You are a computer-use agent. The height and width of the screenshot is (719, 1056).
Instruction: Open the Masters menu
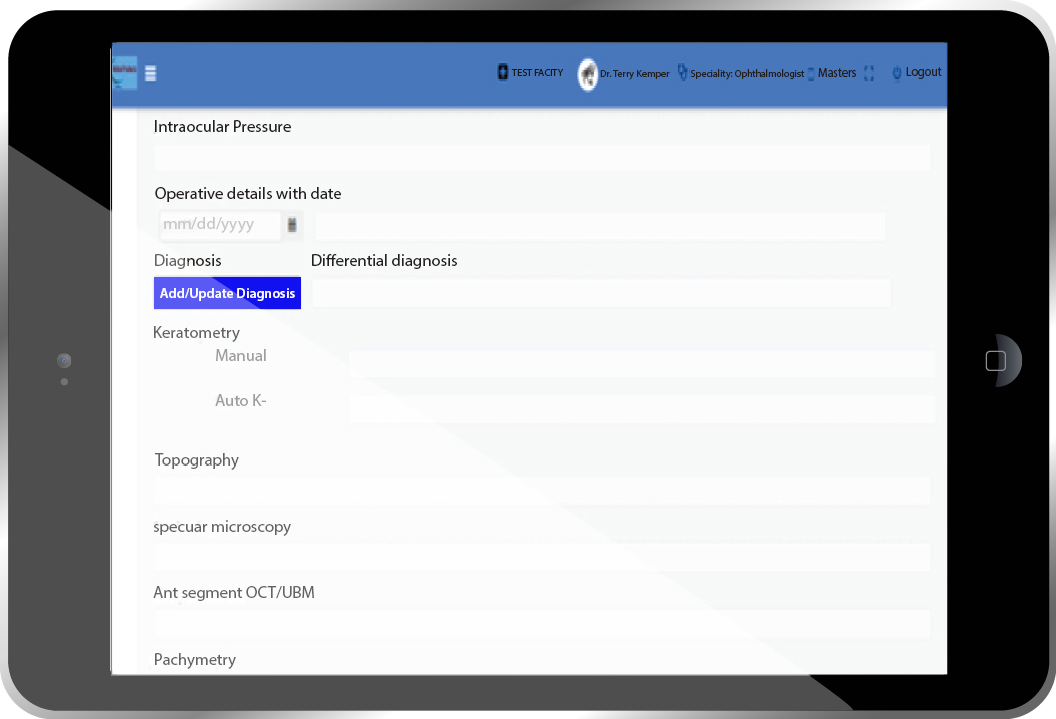pyautogui.click(x=836, y=73)
